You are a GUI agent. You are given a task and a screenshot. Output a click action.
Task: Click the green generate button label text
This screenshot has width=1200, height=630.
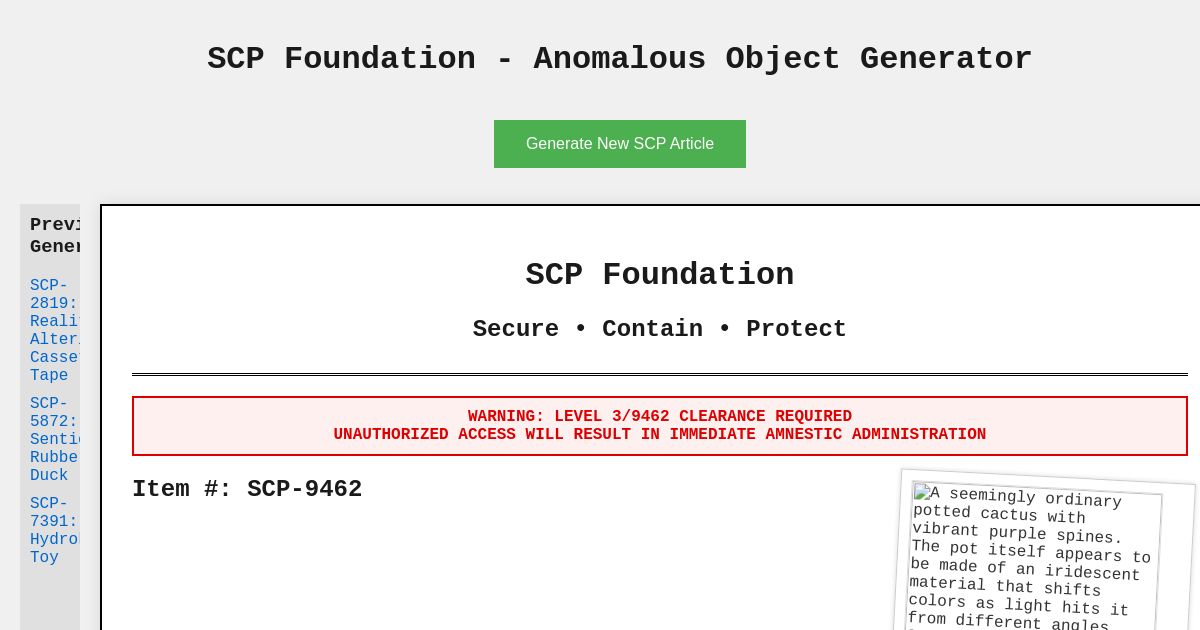click(x=620, y=143)
